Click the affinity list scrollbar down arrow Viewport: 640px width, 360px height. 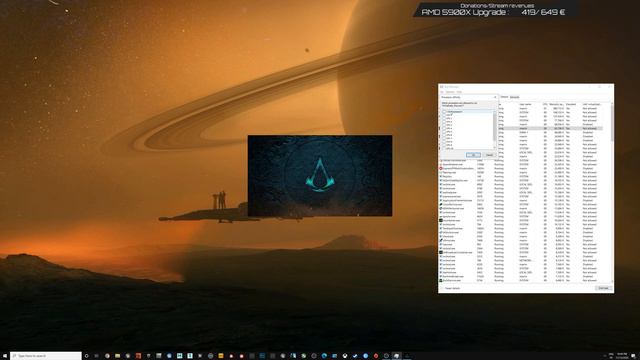pyautogui.click(x=495, y=147)
